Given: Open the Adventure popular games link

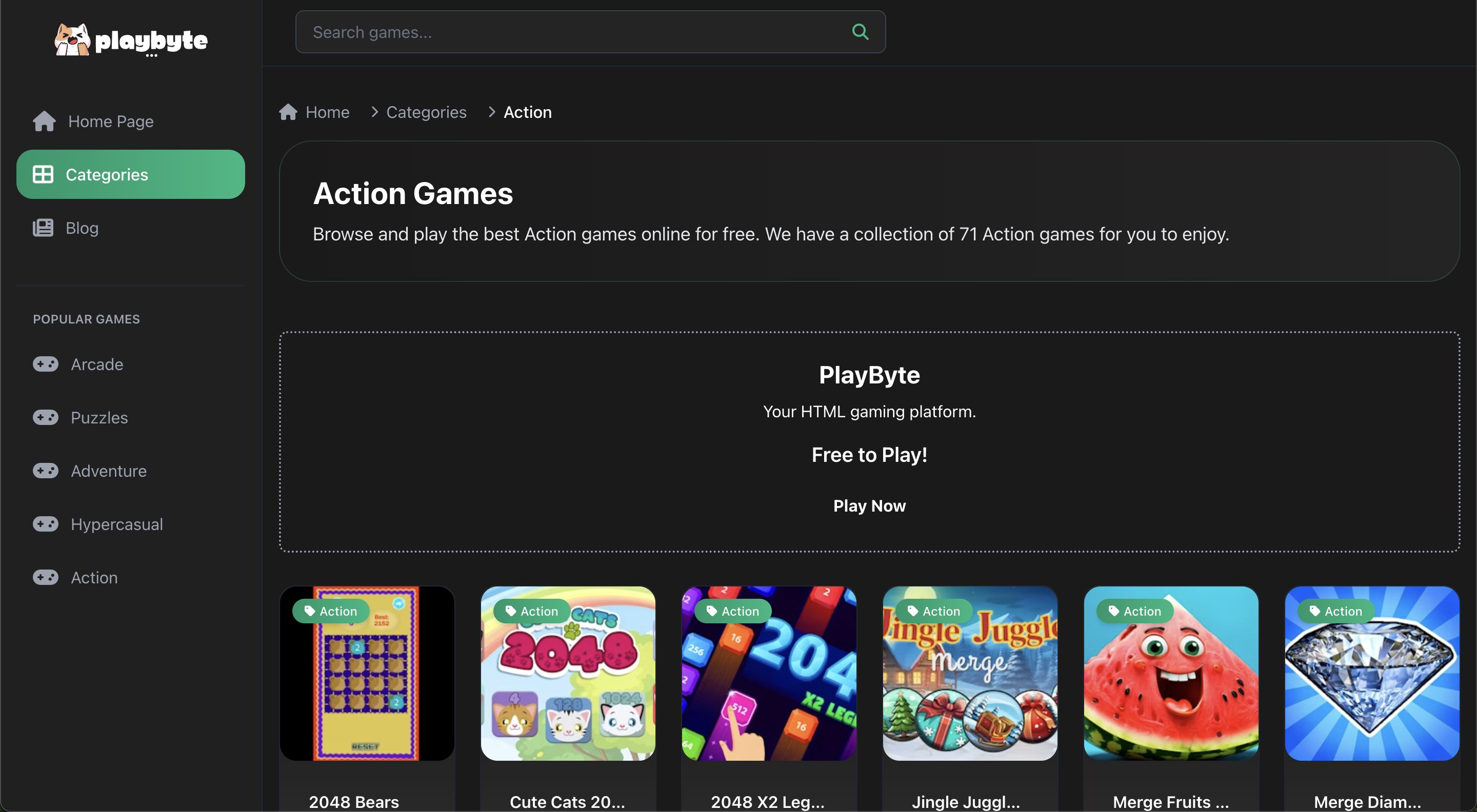Looking at the screenshot, I should pyautogui.click(x=131, y=471).
